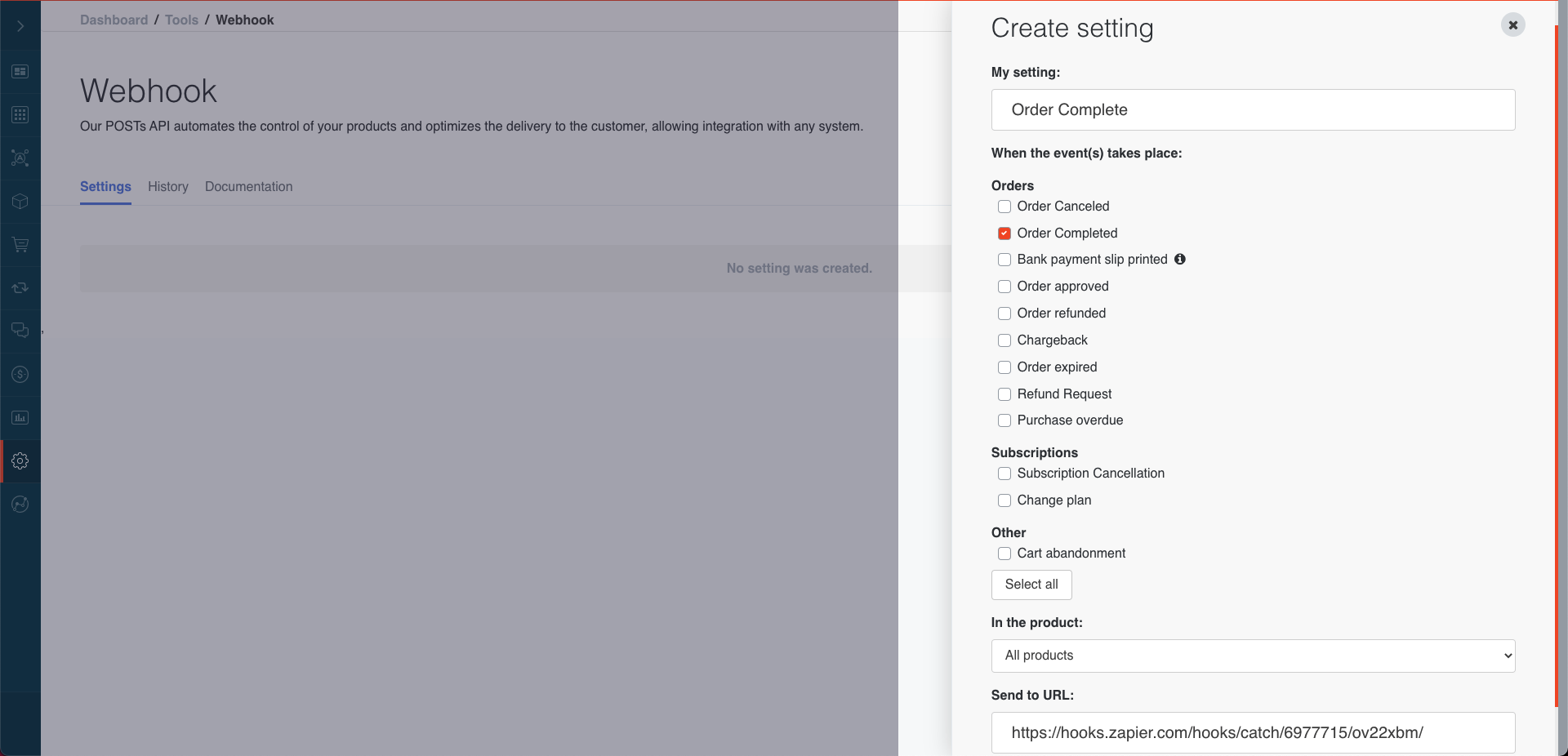
Task: Focus the My setting name field
Action: tap(1253, 109)
